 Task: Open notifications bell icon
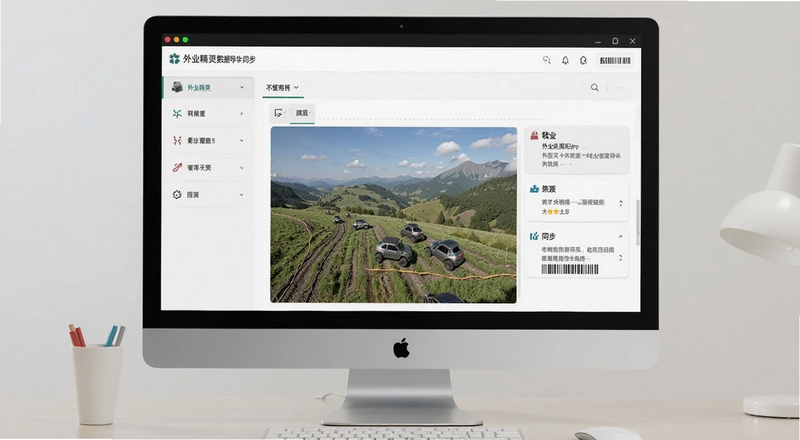pyautogui.click(x=565, y=60)
